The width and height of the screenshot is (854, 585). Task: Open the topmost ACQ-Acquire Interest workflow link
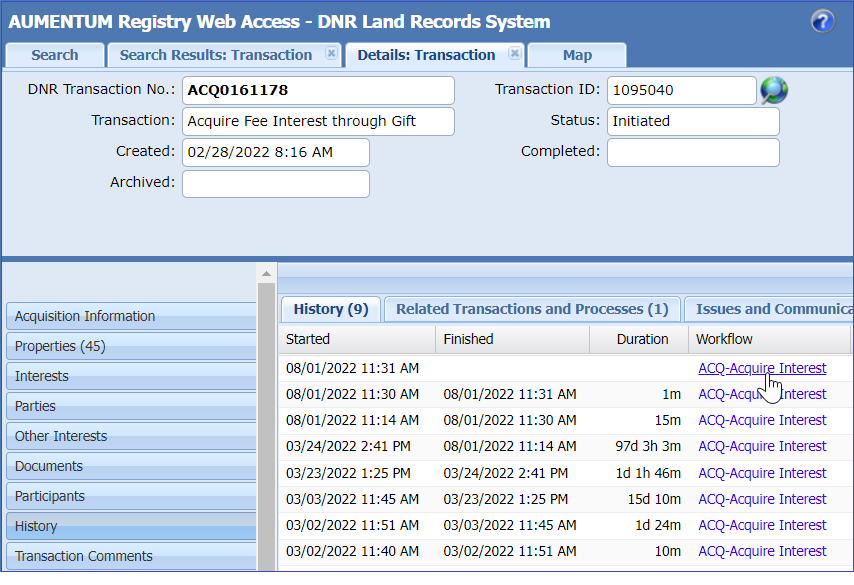762,368
